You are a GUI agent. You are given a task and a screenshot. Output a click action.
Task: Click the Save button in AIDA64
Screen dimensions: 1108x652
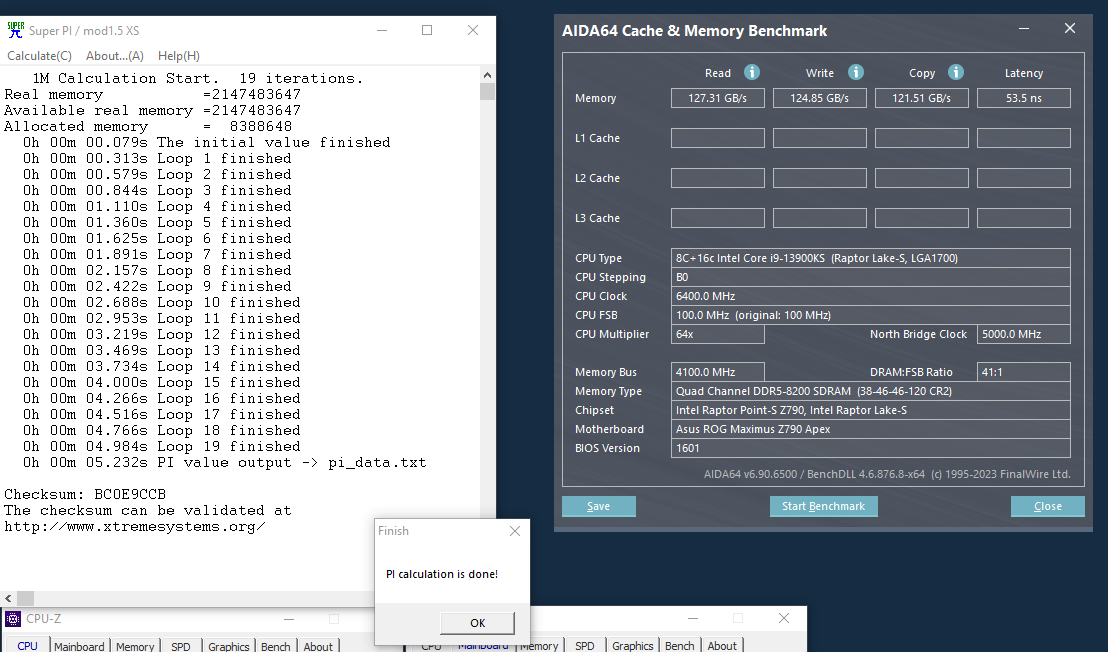[x=599, y=506]
